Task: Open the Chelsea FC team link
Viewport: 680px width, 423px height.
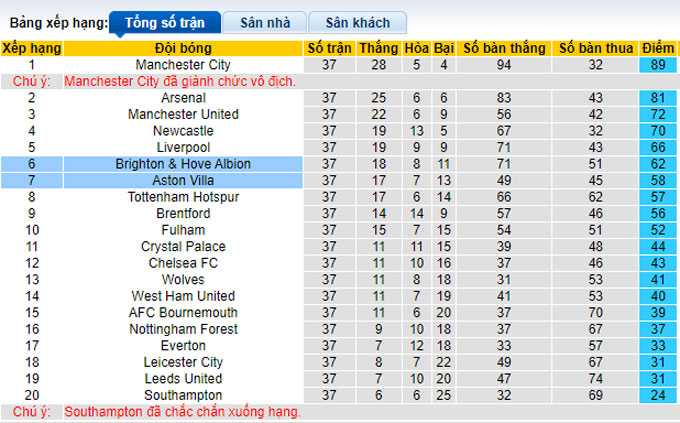Action: click(183, 263)
